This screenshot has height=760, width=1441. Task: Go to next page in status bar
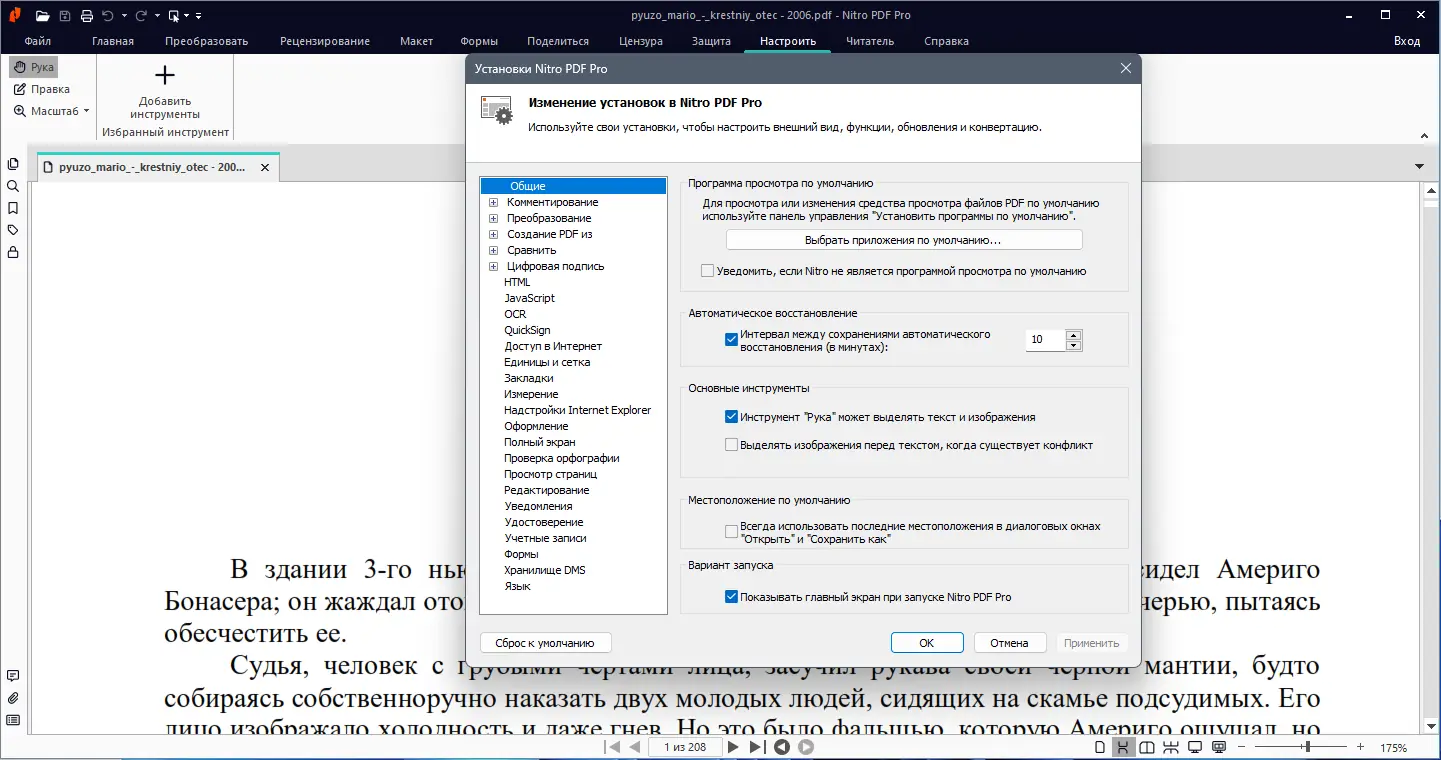tap(733, 747)
